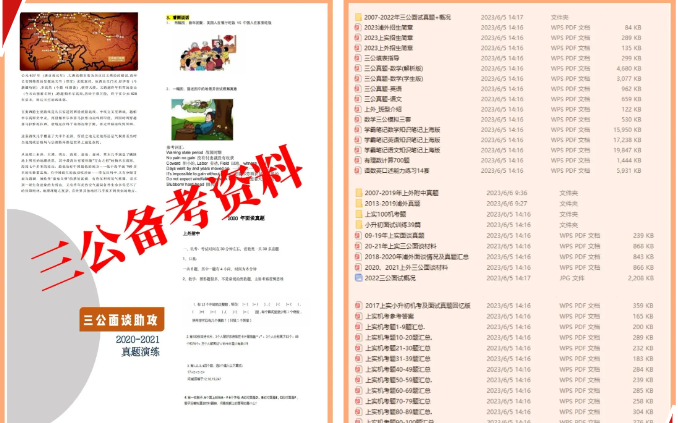Click the PDF icon beside 2023上实招生简章

(358, 38)
